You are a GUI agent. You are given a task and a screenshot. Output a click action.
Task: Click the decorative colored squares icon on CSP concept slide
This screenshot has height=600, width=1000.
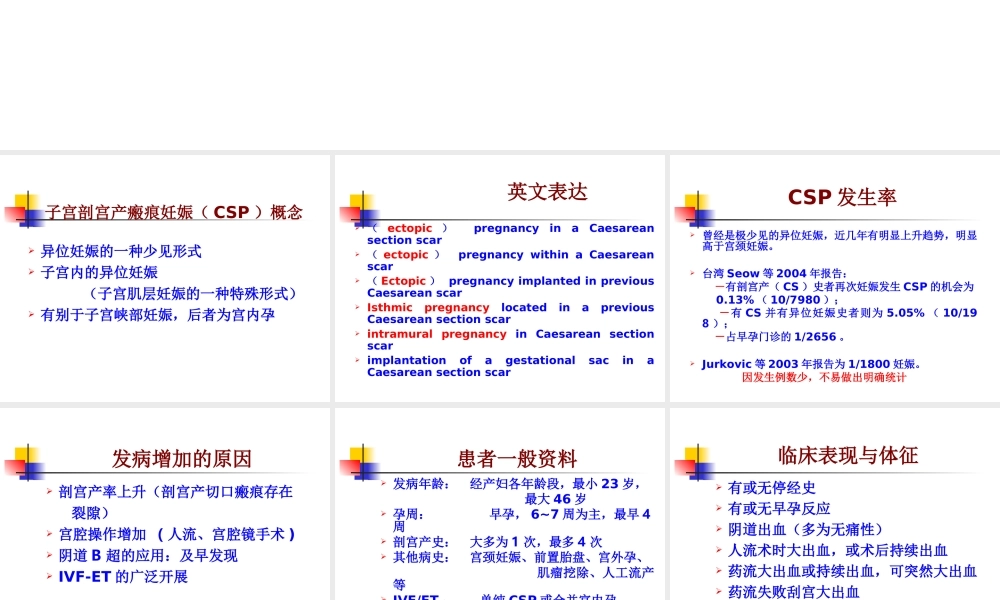[x=22, y=210]
